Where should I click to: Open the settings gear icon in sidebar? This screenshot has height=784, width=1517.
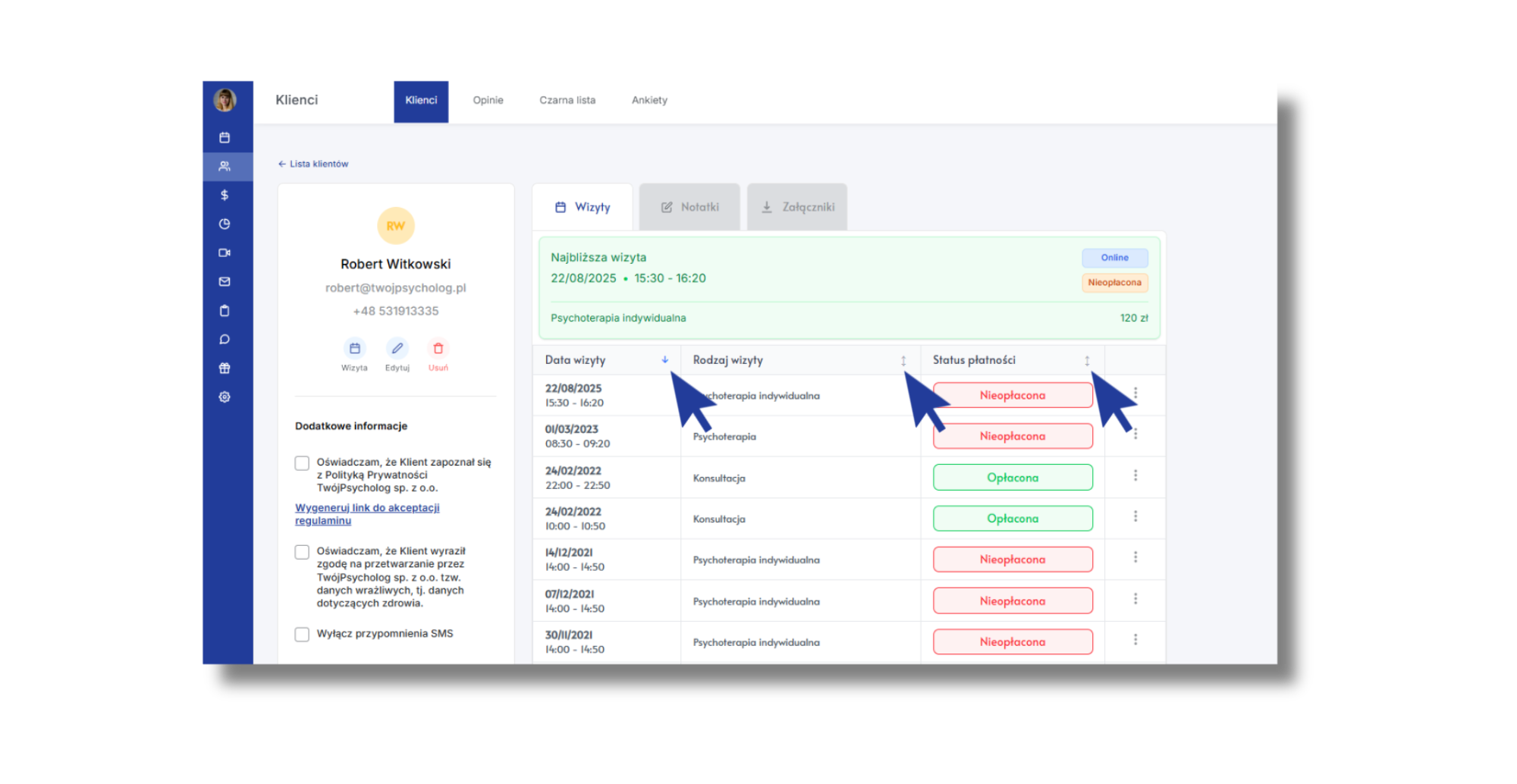[225, 397]
